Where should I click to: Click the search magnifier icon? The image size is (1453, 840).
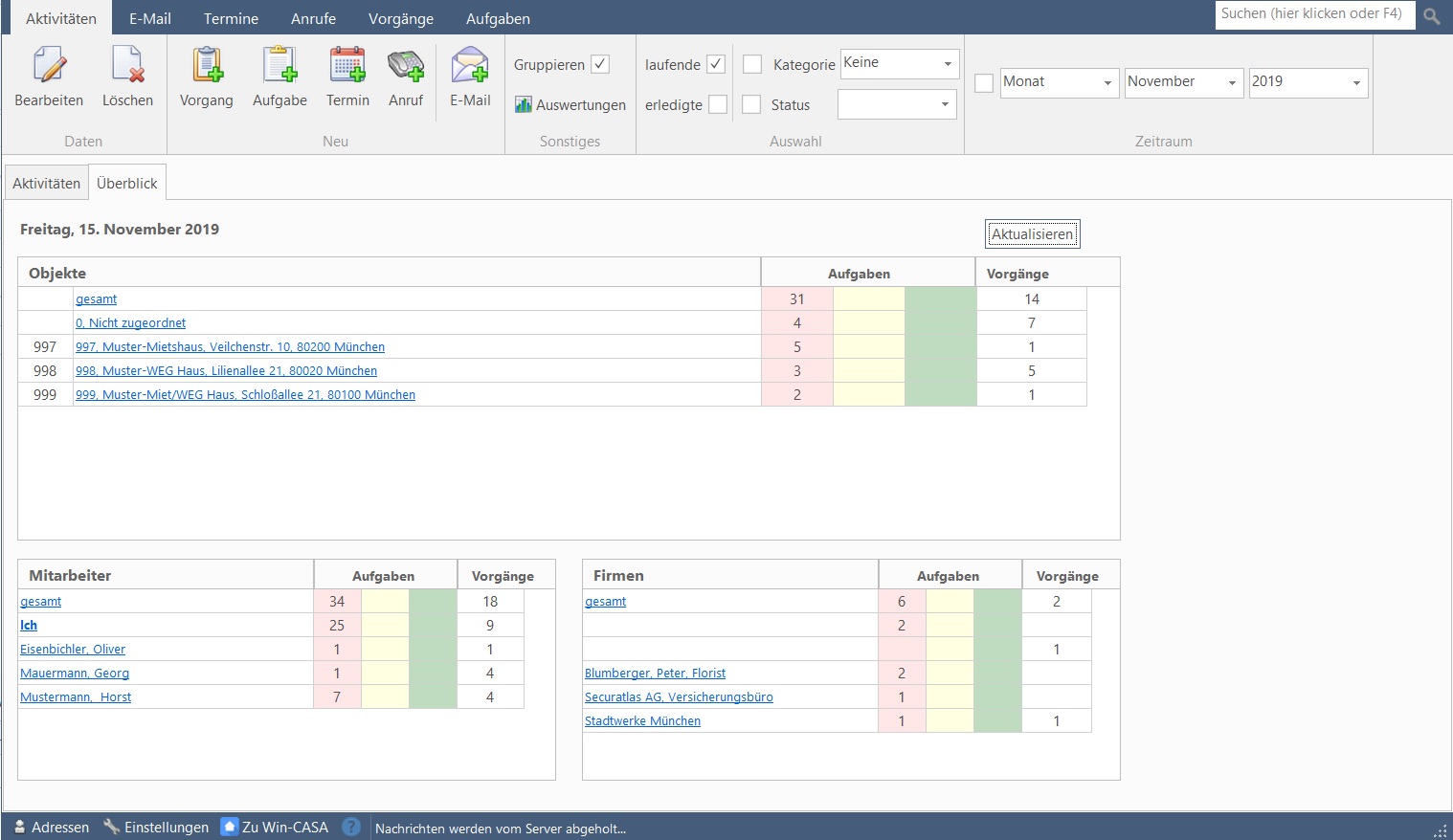coord(1432,16)
